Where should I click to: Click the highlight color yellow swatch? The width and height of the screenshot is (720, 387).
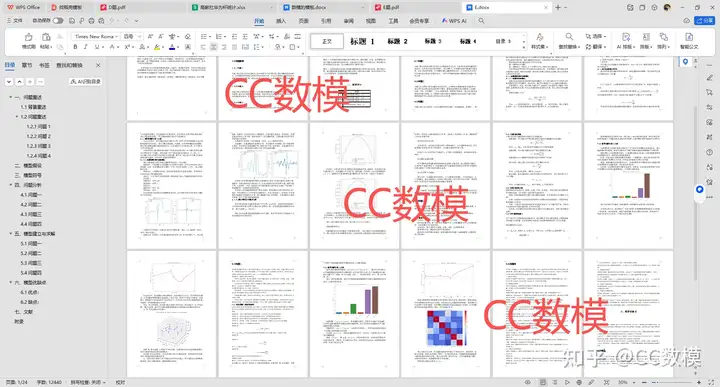(x=157, y=47)
